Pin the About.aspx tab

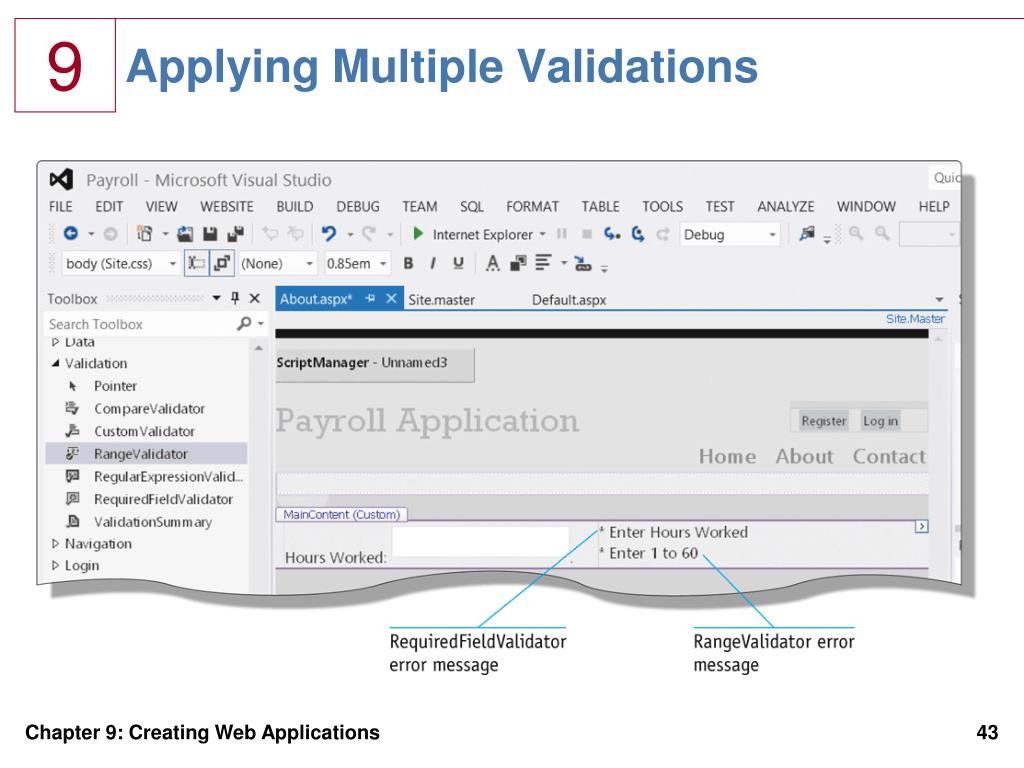[x=370, y=298]
